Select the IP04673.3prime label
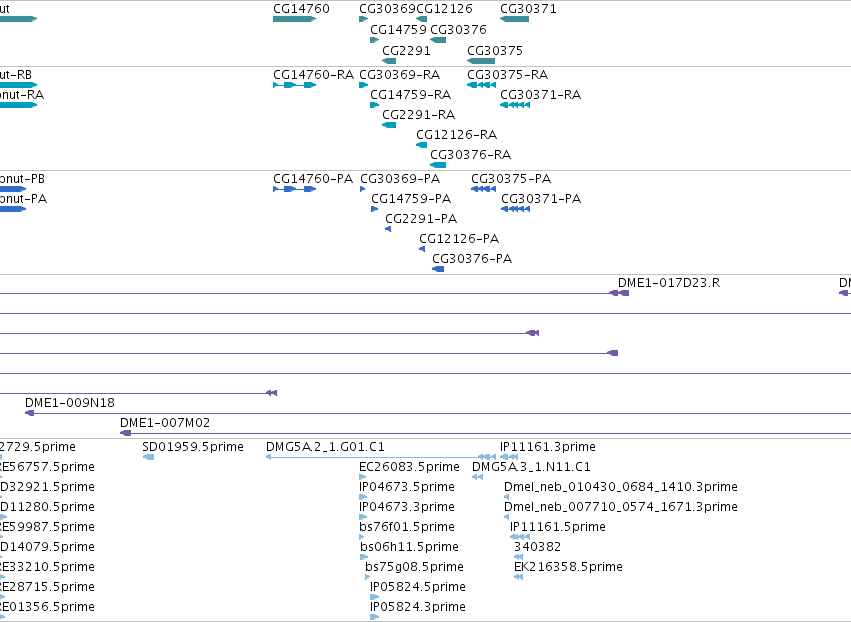 [407, 507]
